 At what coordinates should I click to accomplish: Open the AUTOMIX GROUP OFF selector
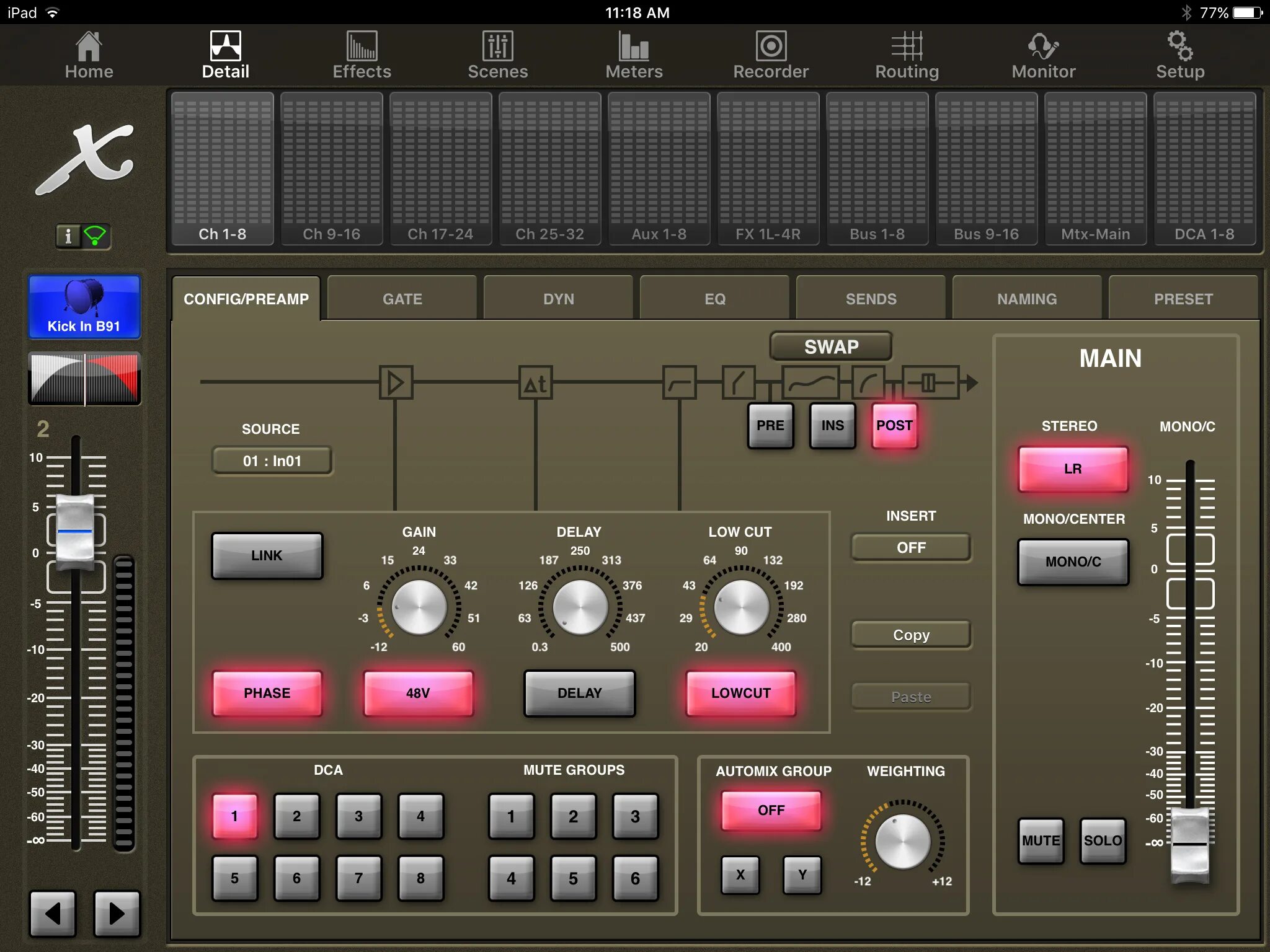[x=771, y=810]
